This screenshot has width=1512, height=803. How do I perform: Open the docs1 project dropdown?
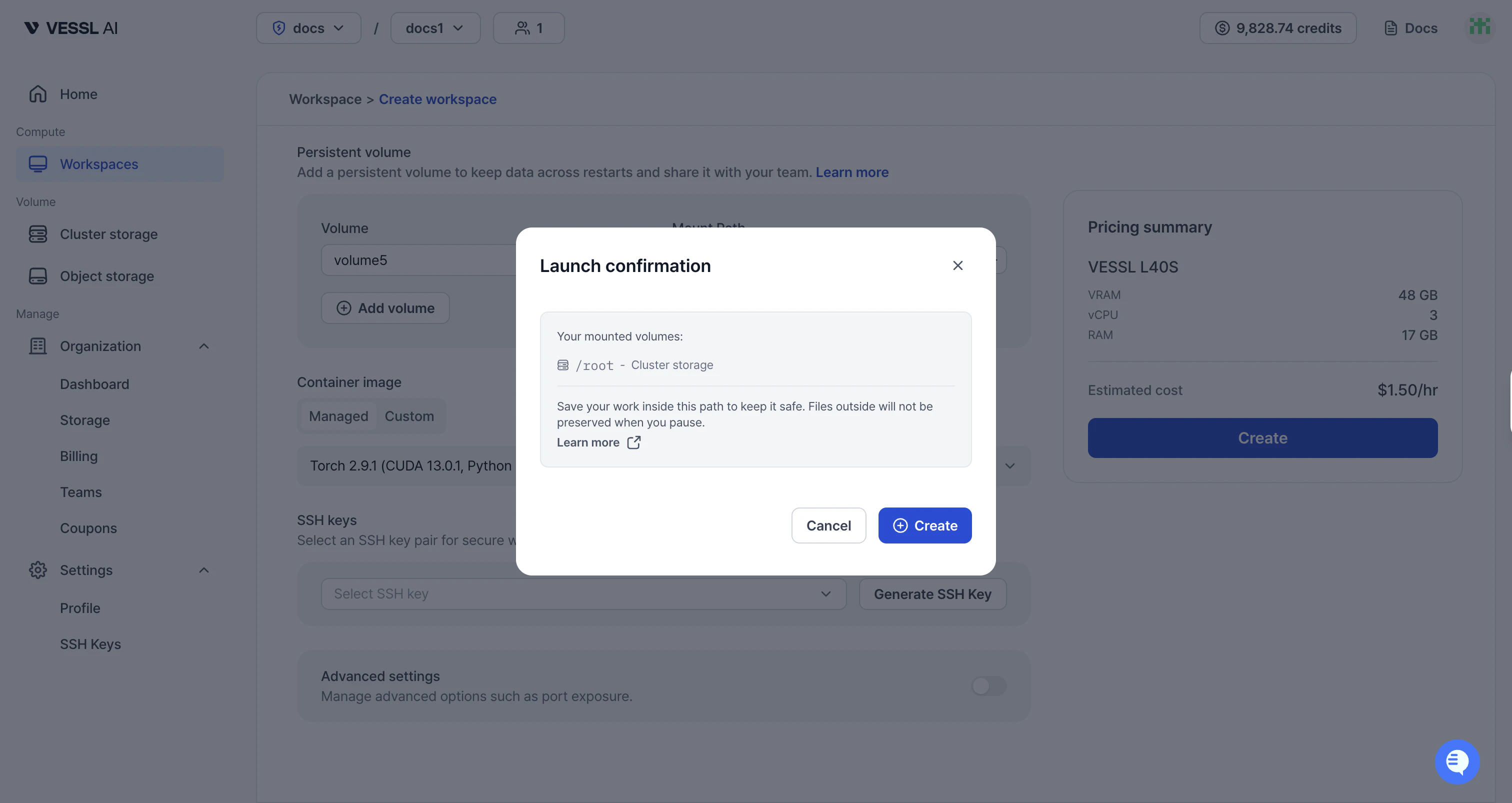click(435, 27)
